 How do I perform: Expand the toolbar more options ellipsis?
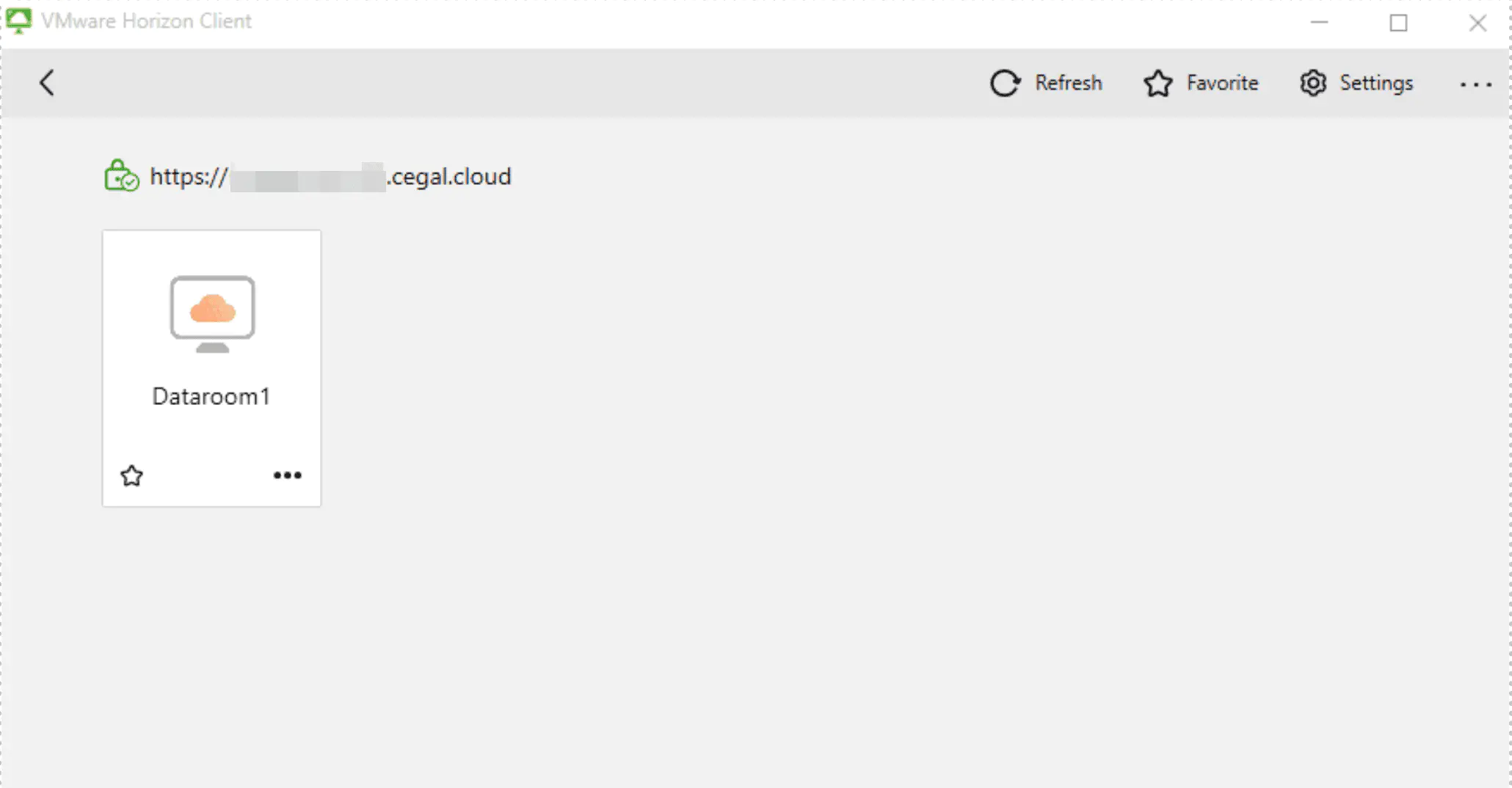(1475, 85)
